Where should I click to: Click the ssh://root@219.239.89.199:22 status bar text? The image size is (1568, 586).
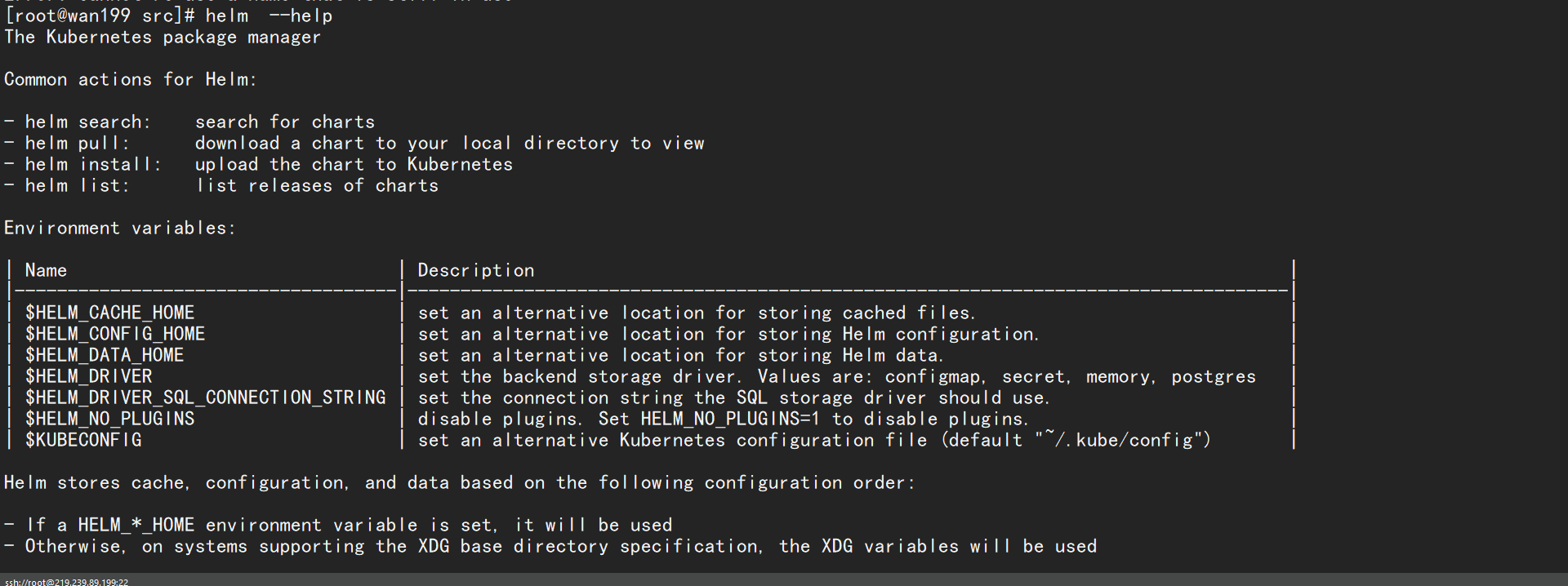66,582
